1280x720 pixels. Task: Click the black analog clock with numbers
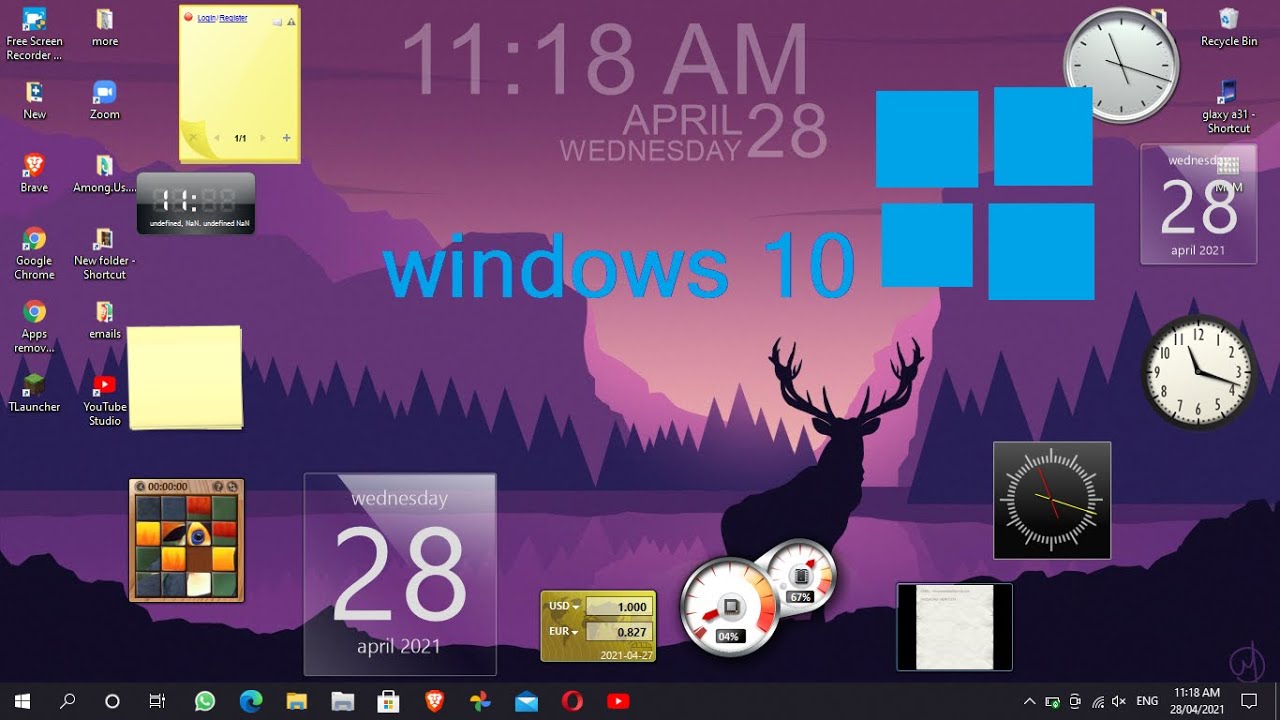pos(1199,371)
